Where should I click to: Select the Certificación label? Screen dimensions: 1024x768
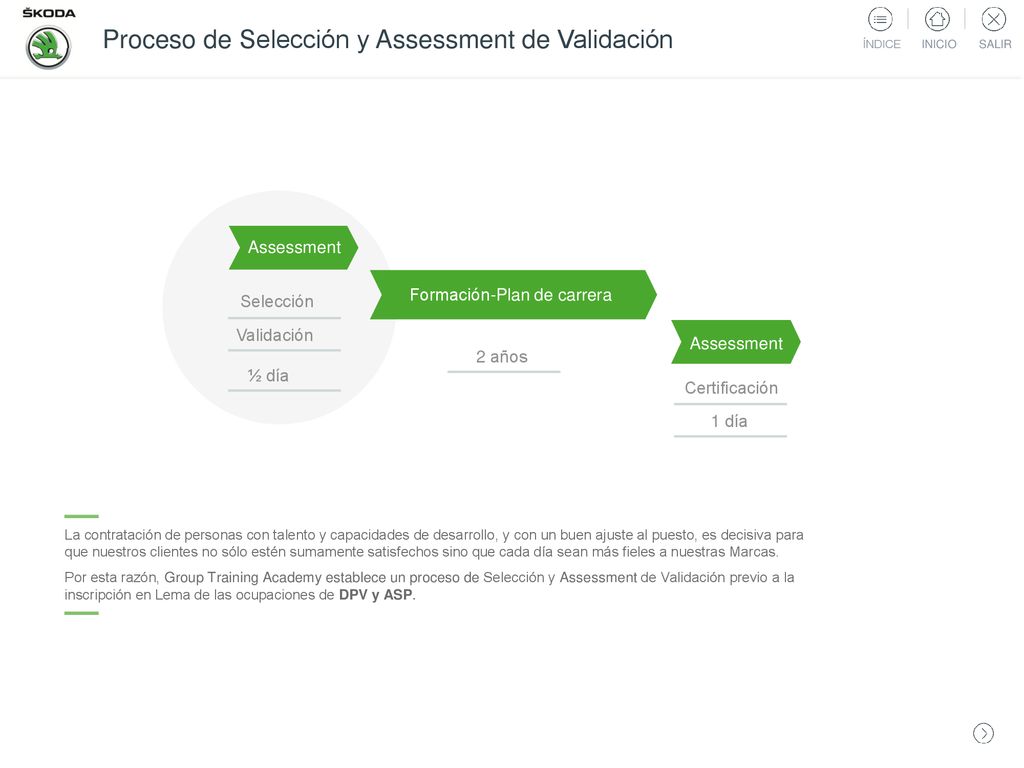(x=731, y=388)
